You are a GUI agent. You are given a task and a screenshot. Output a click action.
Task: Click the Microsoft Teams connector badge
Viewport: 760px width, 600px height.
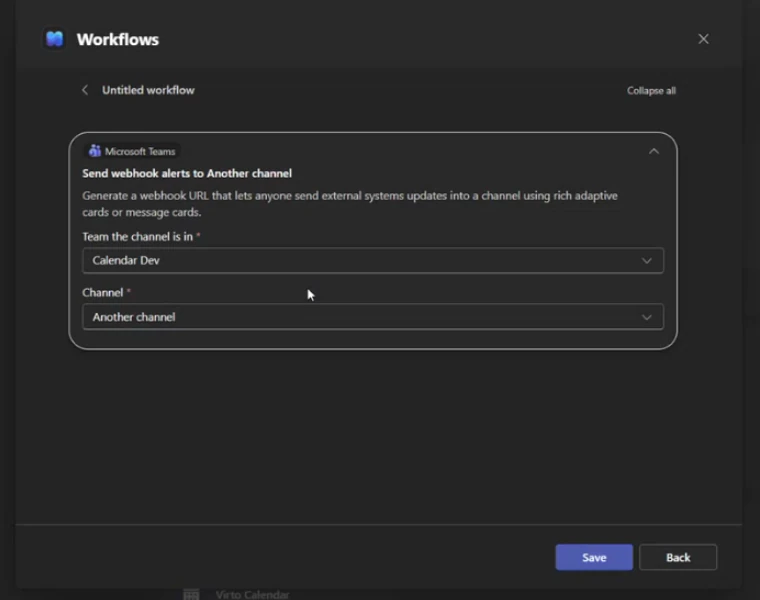132,151
